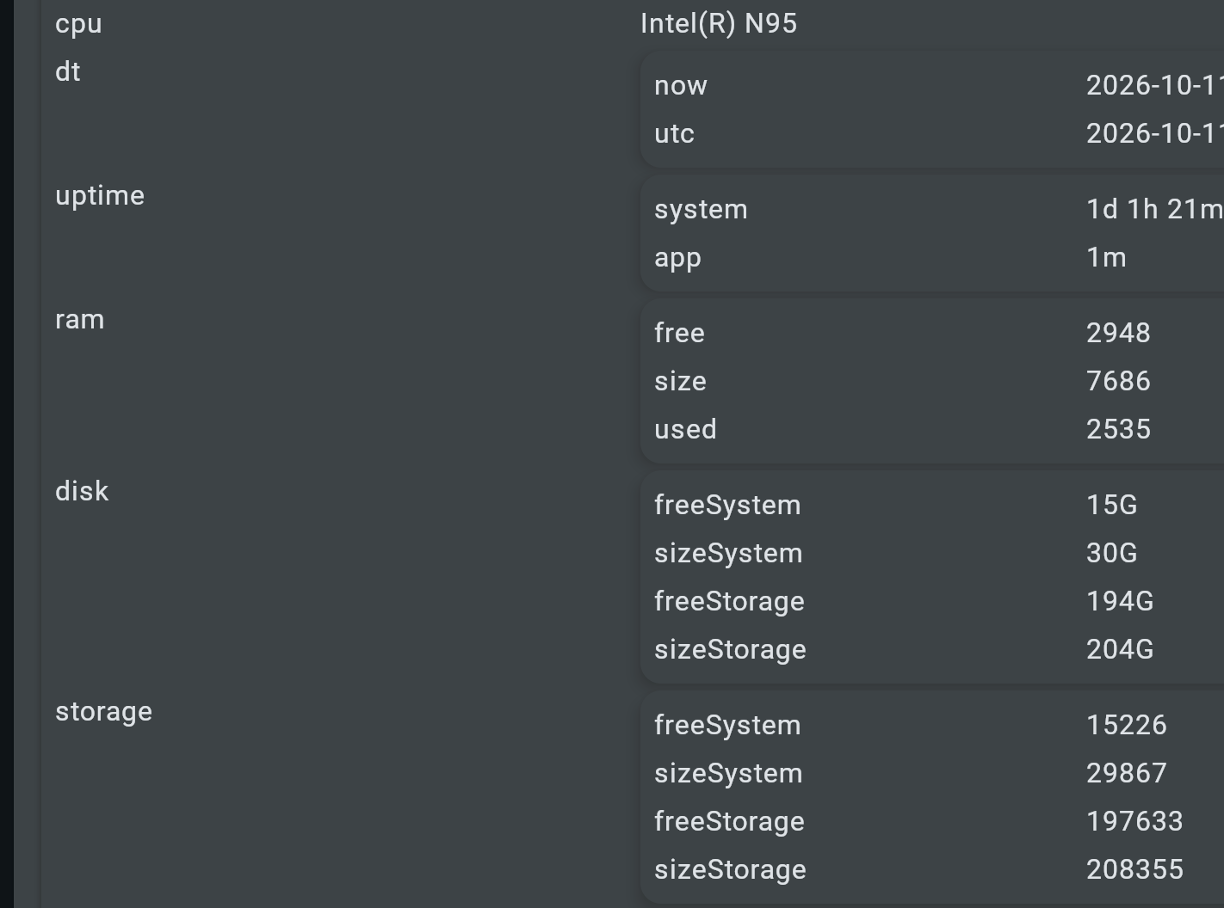
Task: Select the dt row label
Action: [68, 72]
